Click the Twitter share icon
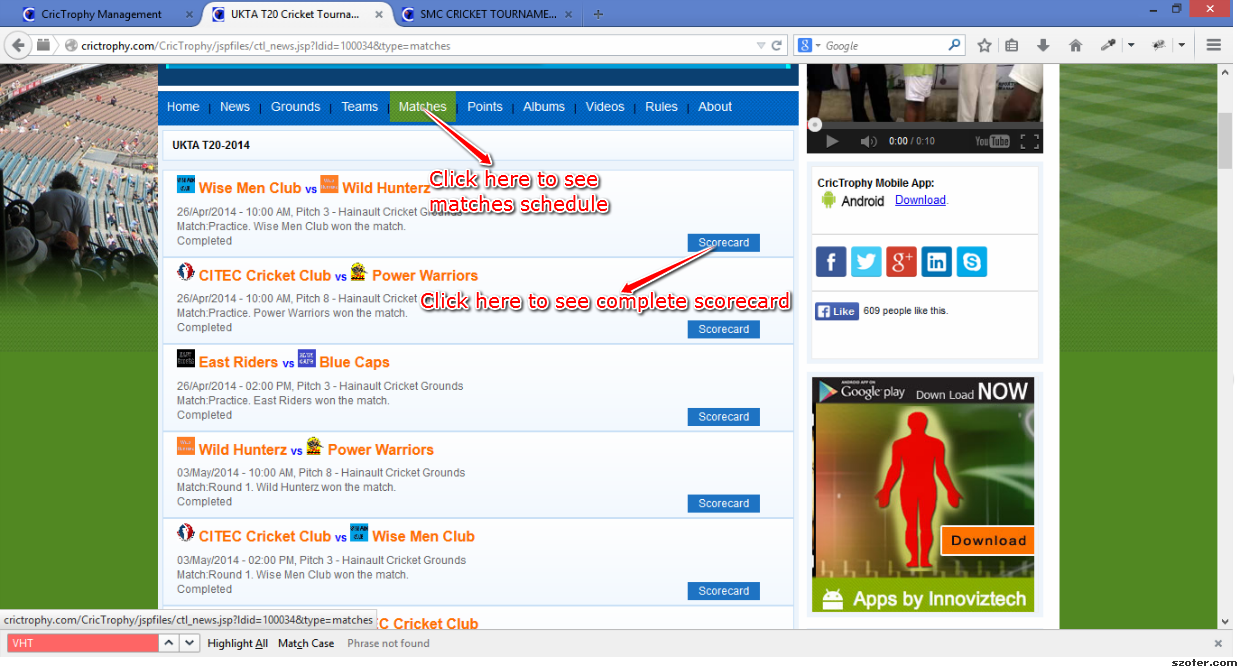Screen dimensions: 1238x668 pos(866,262)
